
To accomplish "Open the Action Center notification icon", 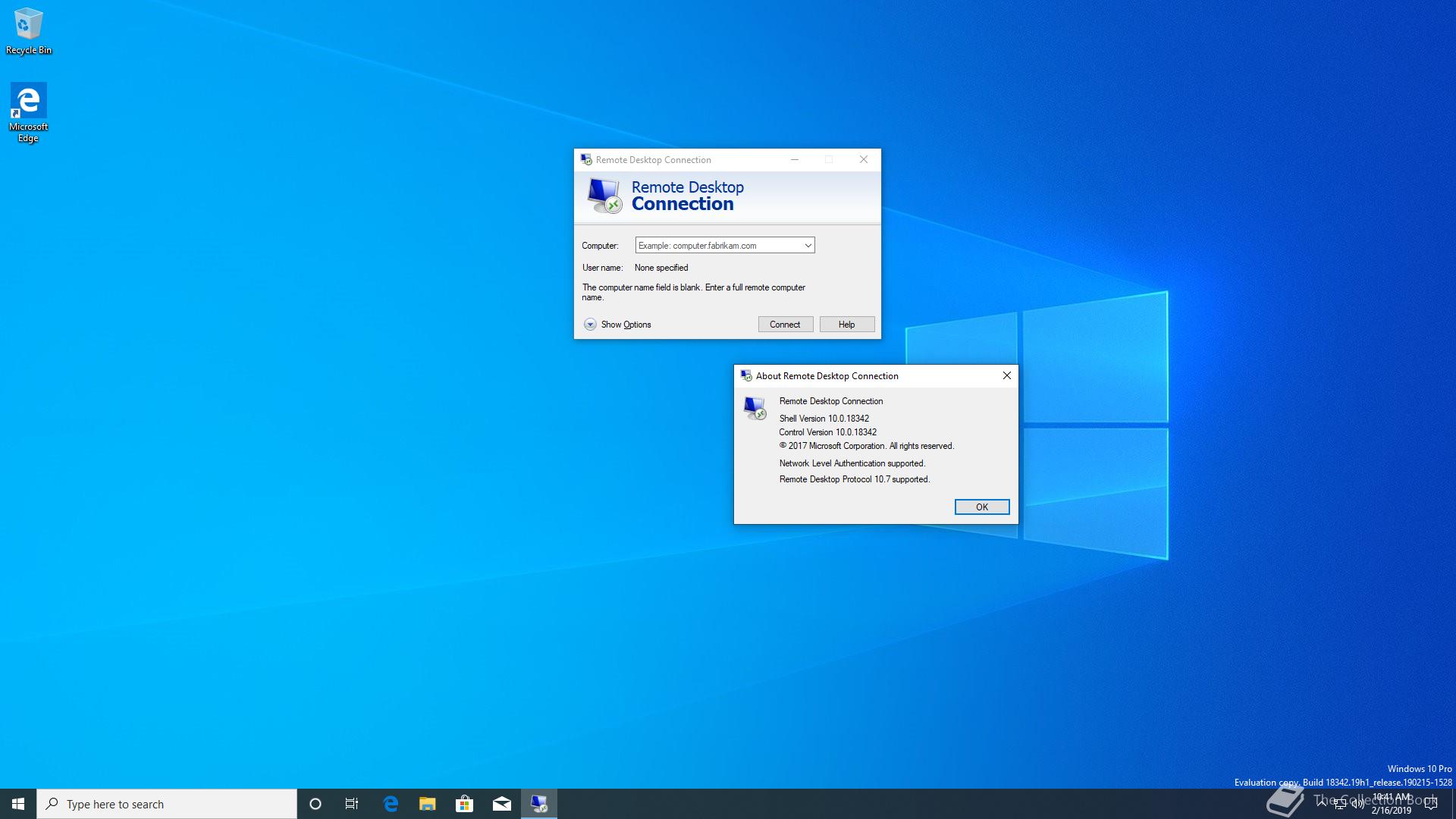I will 1431,804.
